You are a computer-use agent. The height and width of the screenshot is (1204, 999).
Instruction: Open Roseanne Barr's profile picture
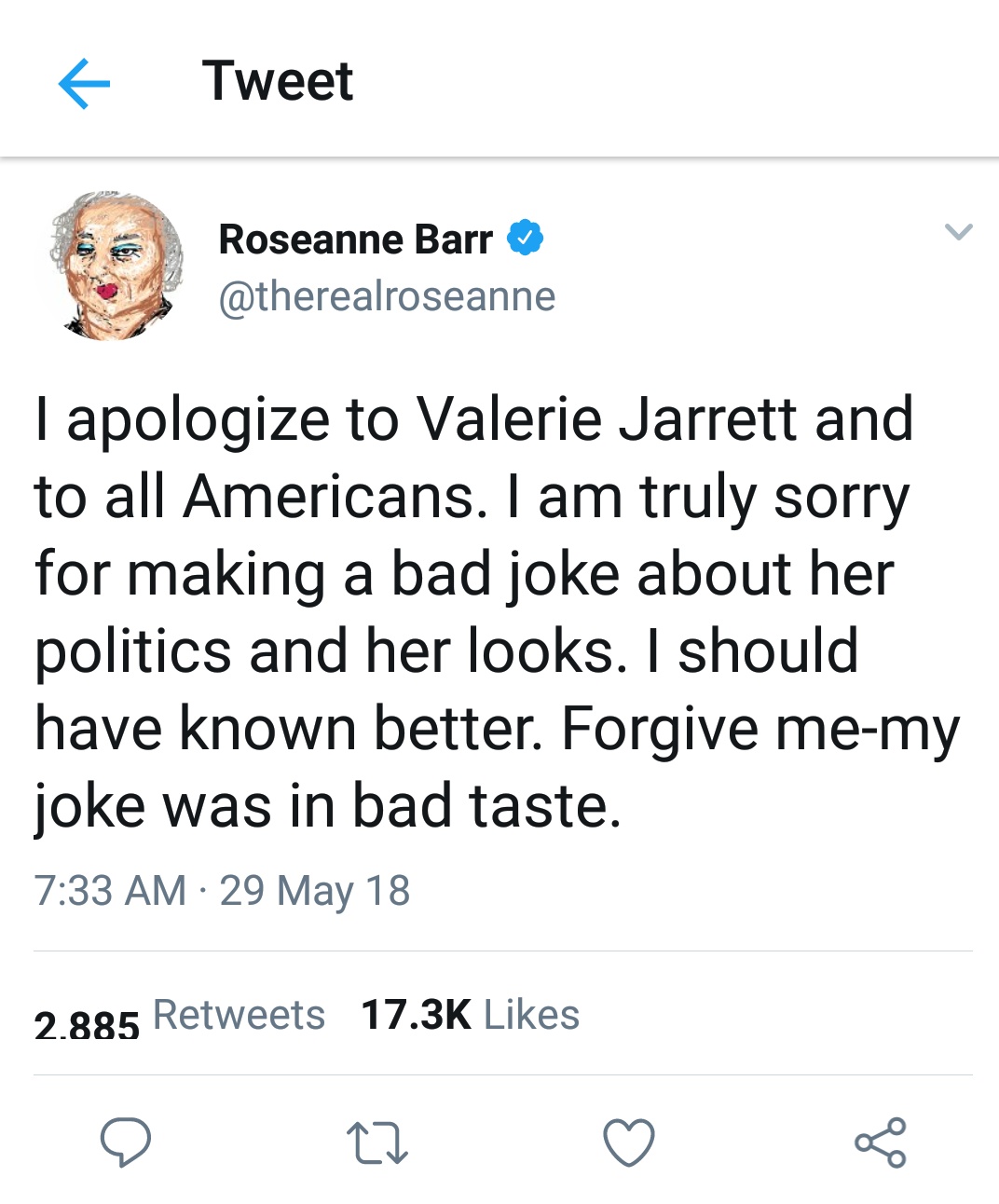(x=116, y=267)
